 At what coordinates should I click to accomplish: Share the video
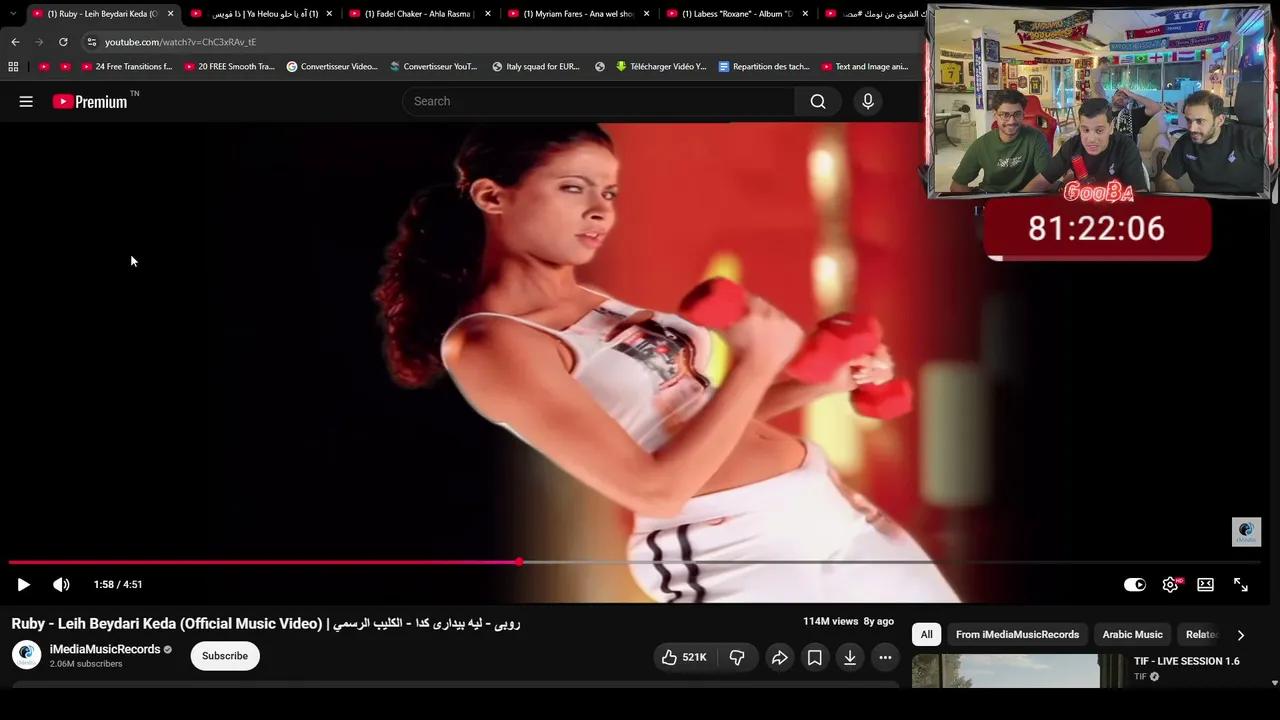tap(780, 657)
